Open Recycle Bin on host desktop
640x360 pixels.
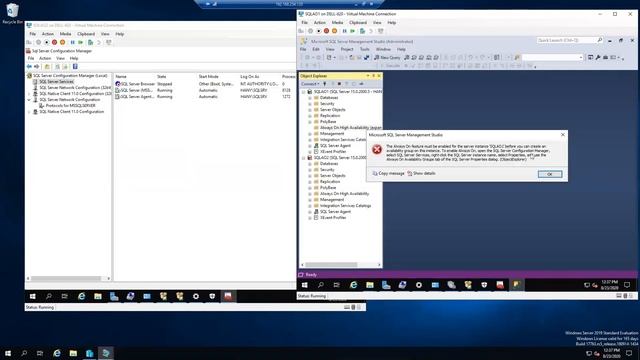(12, 13)
